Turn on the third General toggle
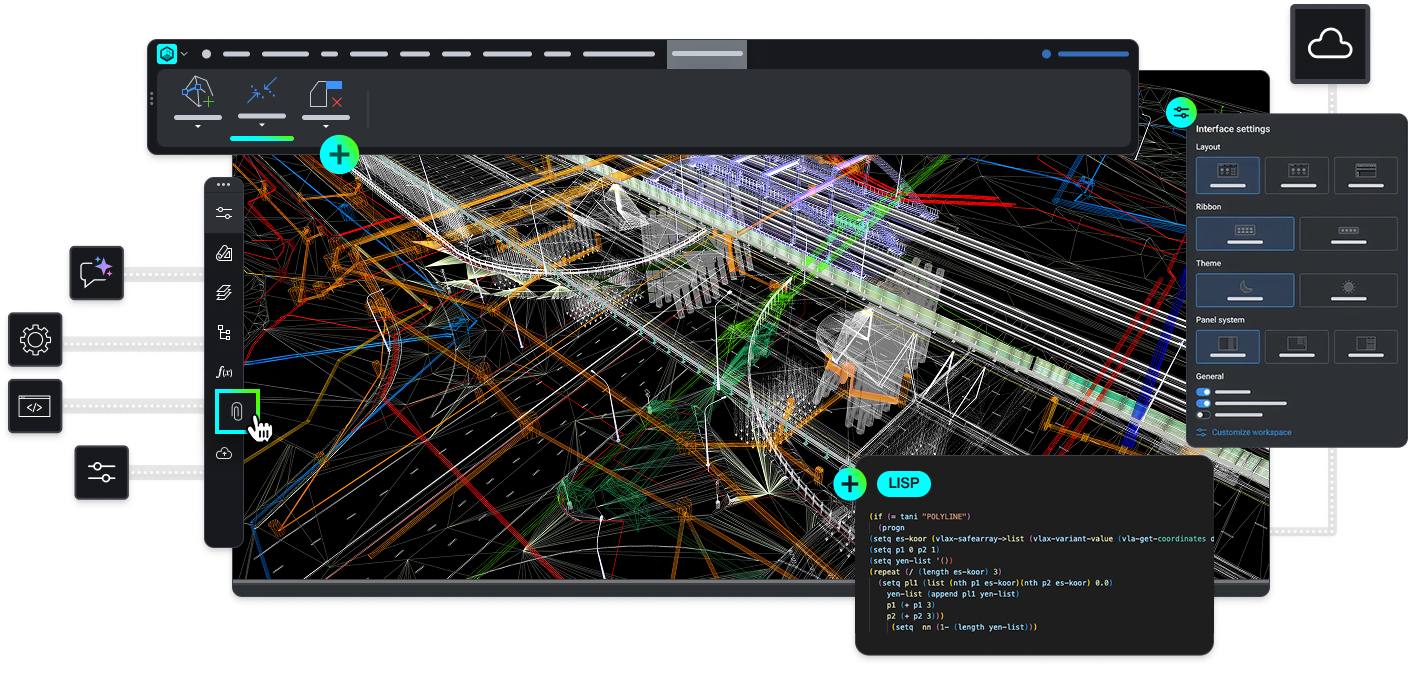Viewport: 1408px width, 674px height. click(x=1203, y=414)
